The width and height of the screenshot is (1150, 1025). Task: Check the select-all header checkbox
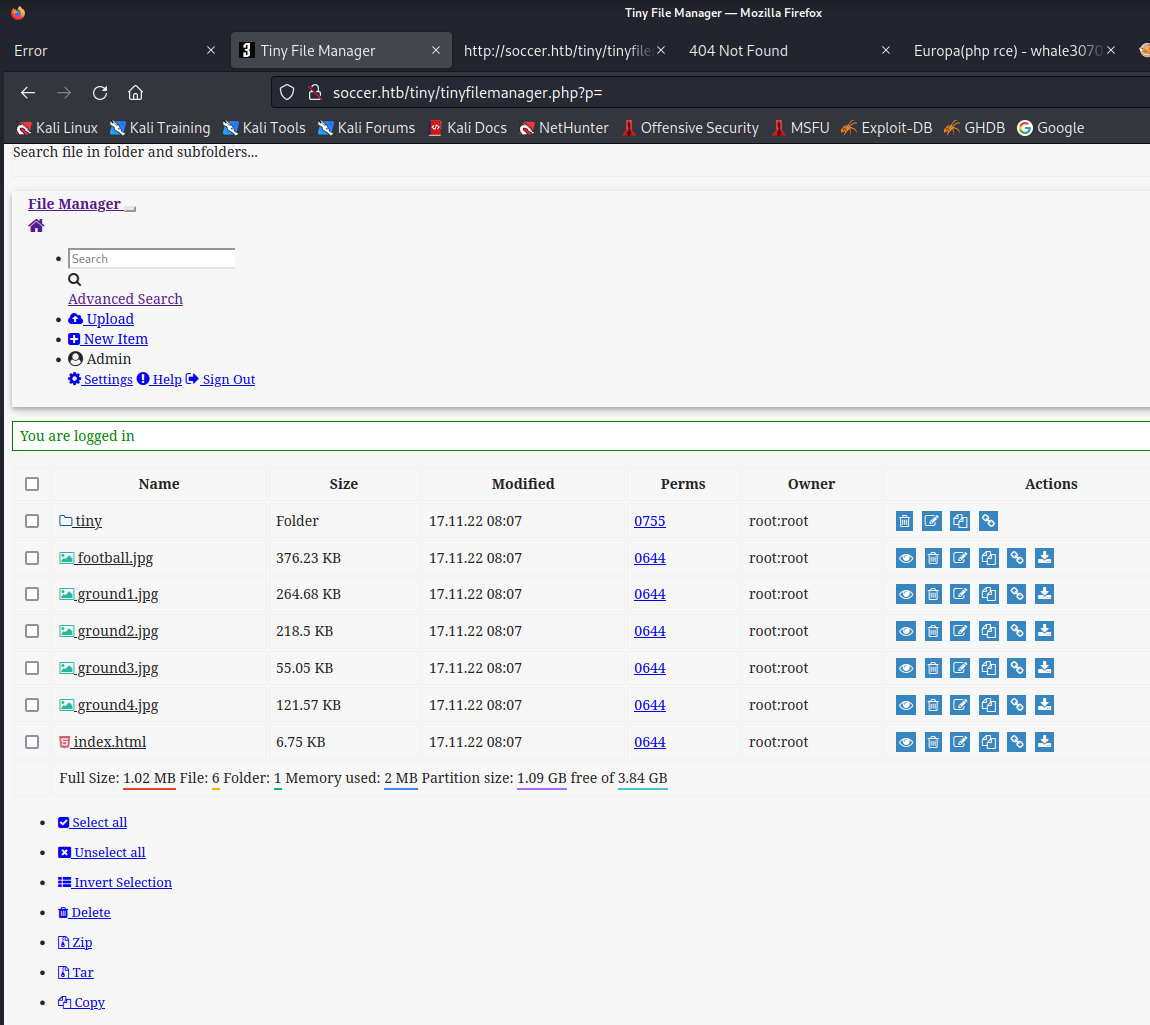(x=32, y=484)
